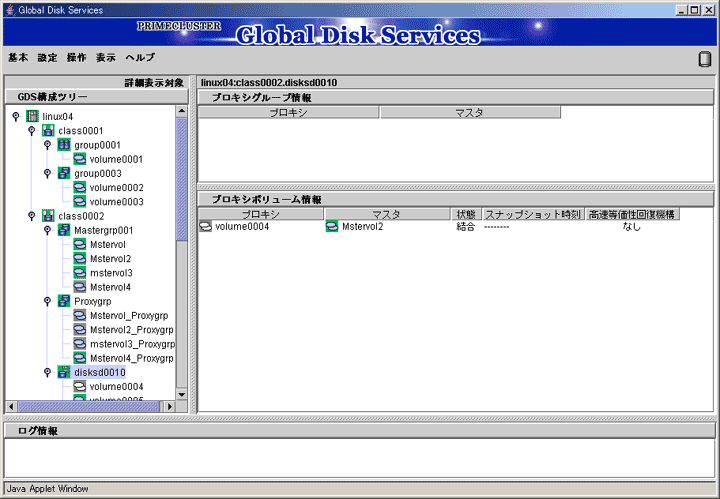Click the プロキシ column header in group info
The image size is (720, 499).
pos(288,112)
